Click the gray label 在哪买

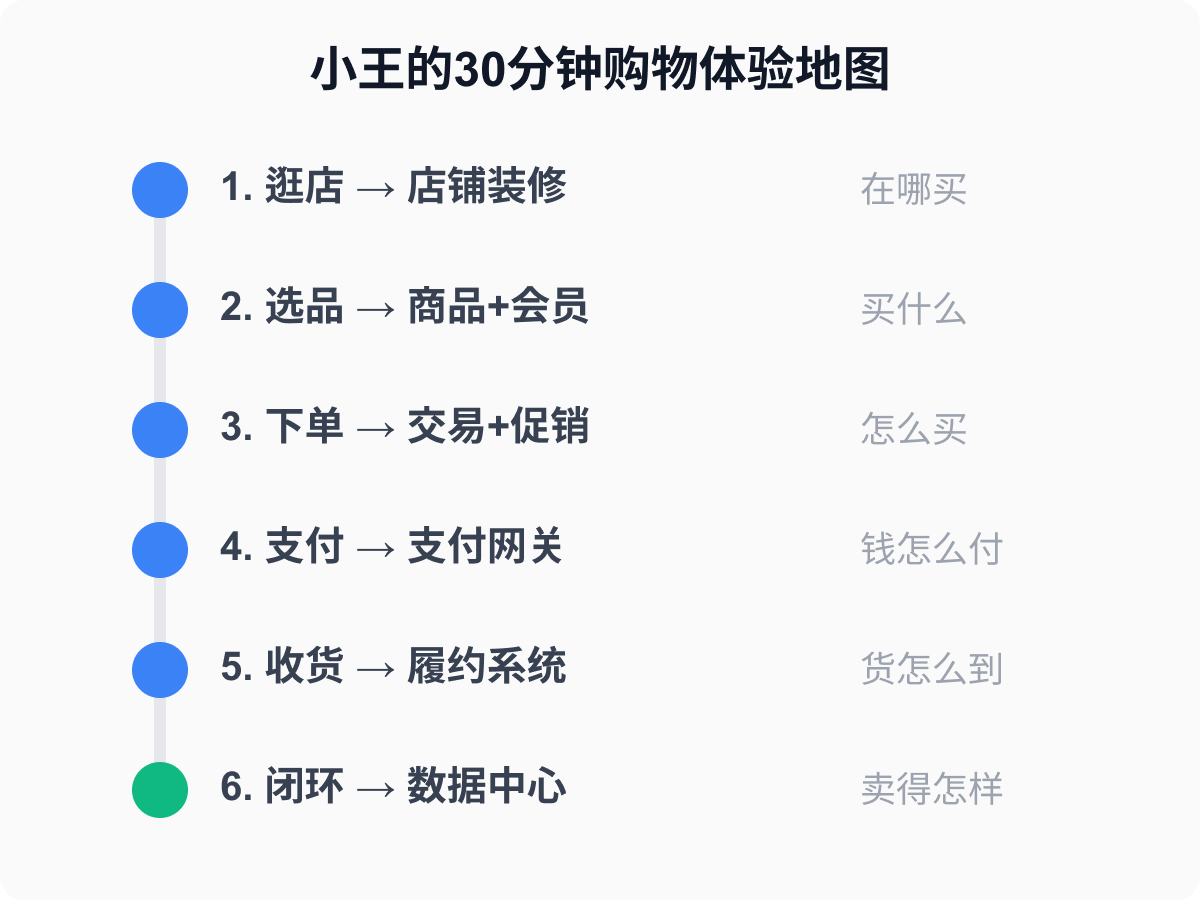913,190
